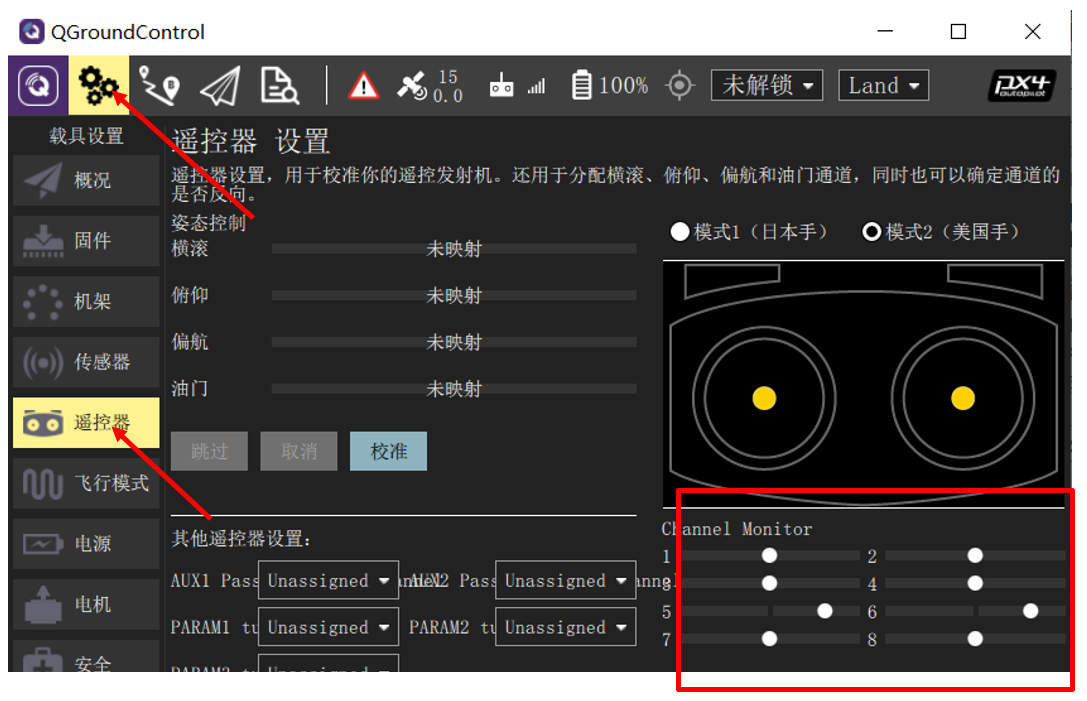
Task: Click the RC signal strength indicator
Action: click(518, 87)
